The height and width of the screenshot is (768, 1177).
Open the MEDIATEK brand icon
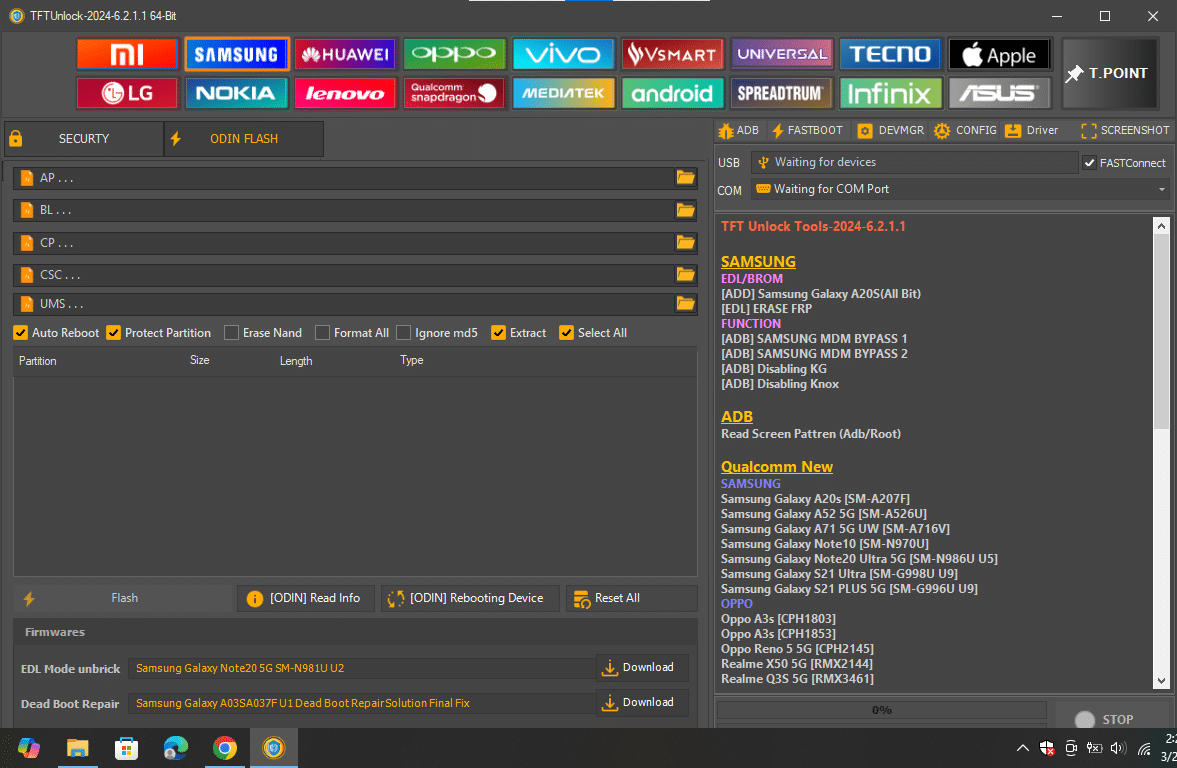click(x=563, y=93)
